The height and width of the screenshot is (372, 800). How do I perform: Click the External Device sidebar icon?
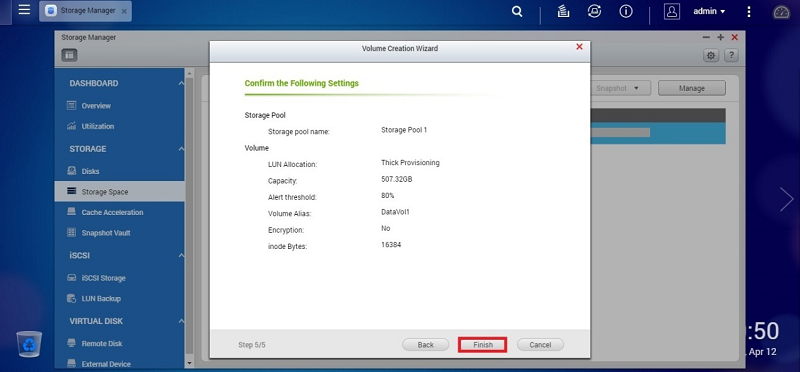click(x=71, y=363)
